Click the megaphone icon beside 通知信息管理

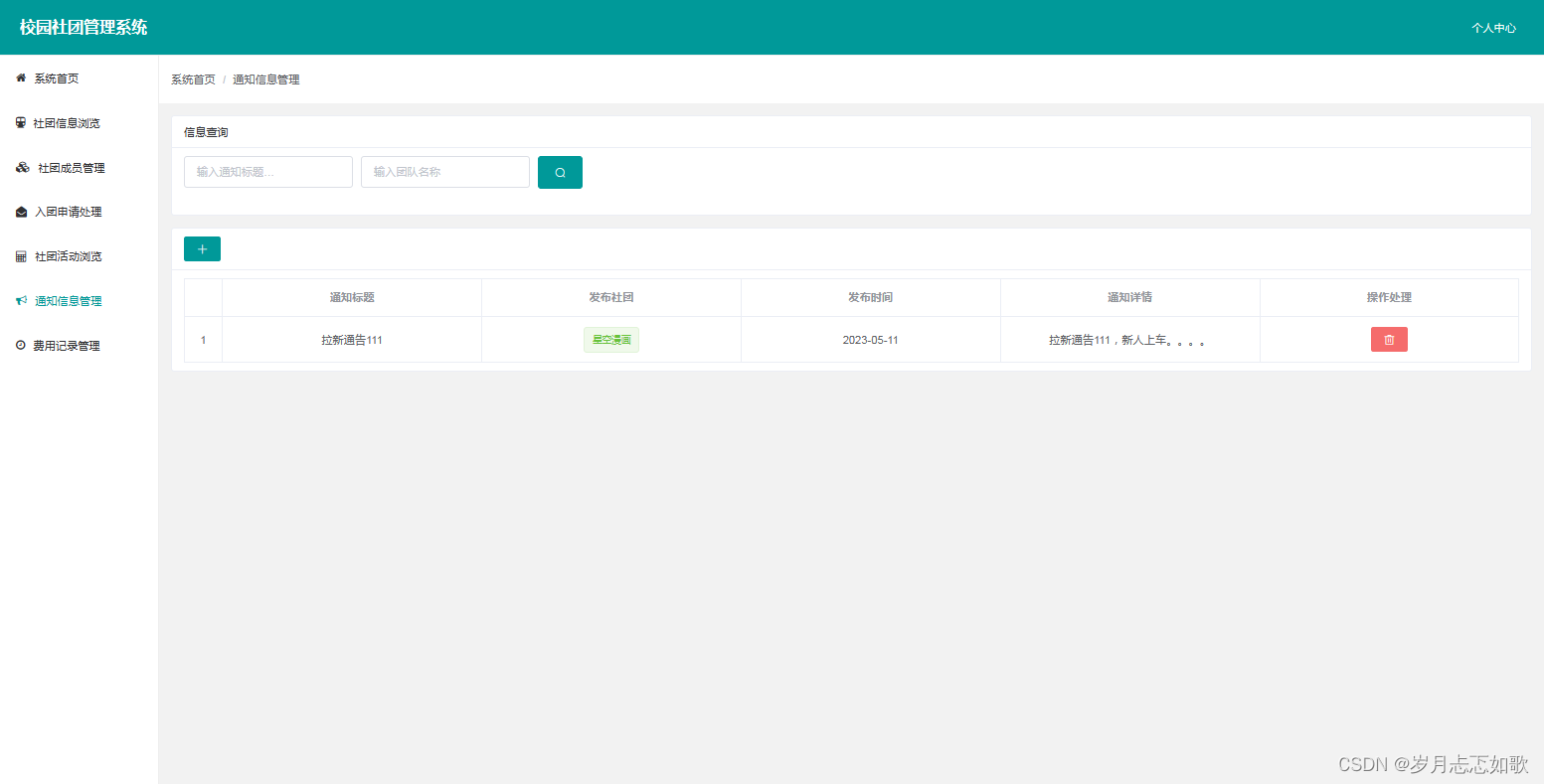(22, 300)
